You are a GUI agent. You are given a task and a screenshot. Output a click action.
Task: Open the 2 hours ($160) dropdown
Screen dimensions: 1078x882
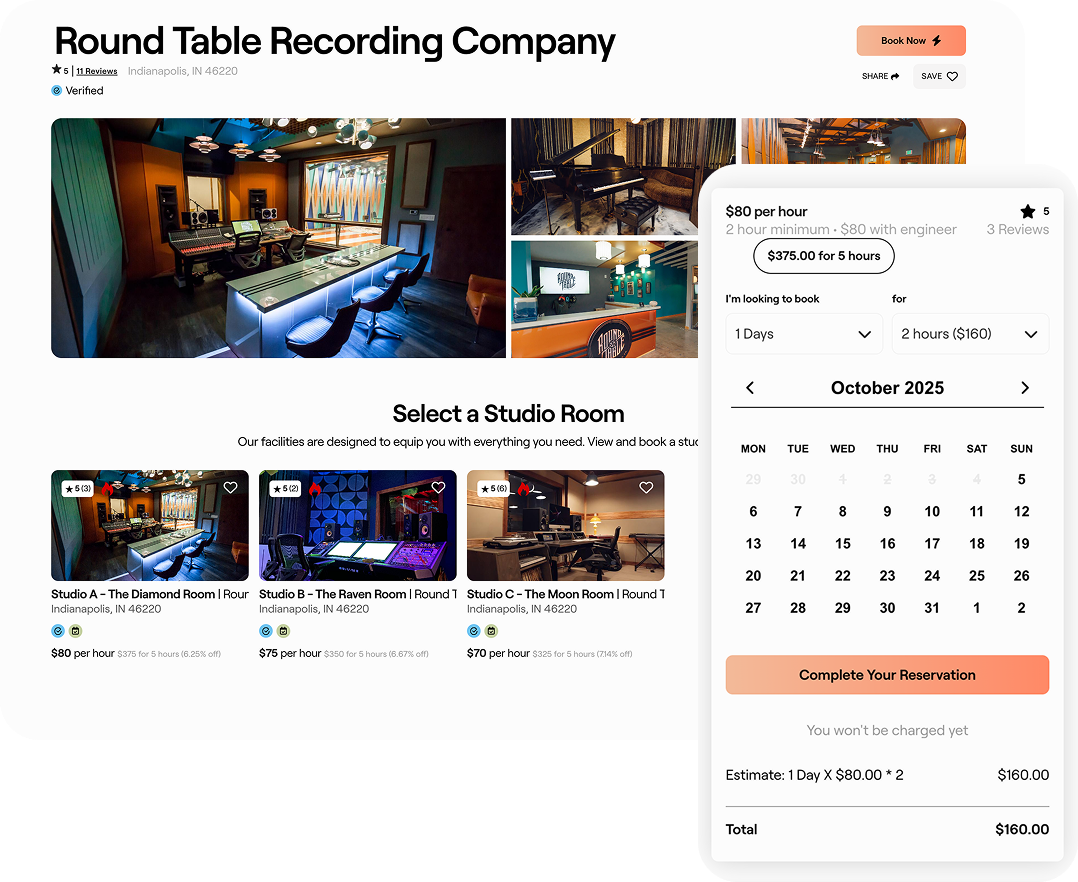(x=970, y=334)
